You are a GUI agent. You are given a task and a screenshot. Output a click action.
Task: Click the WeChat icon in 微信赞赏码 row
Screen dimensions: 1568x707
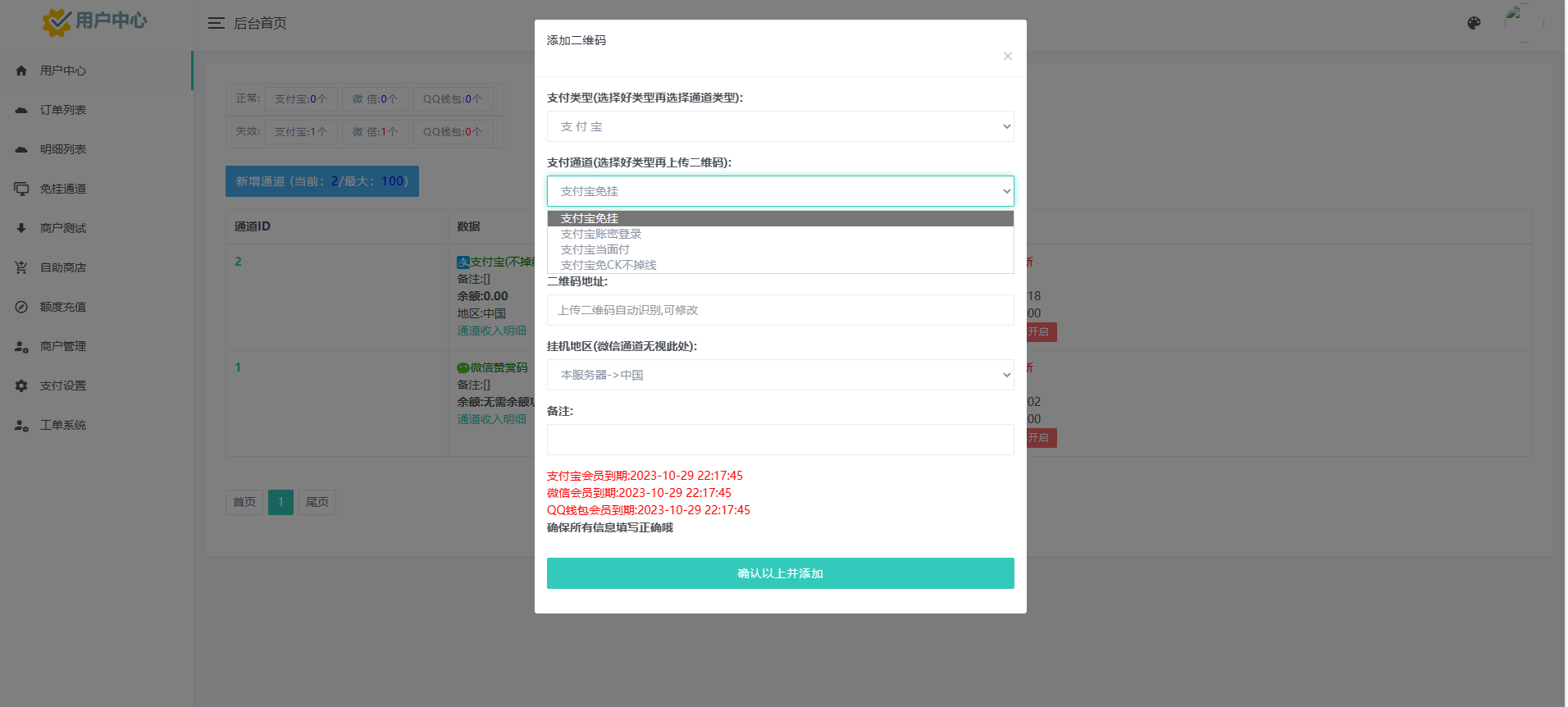[463, 367]
